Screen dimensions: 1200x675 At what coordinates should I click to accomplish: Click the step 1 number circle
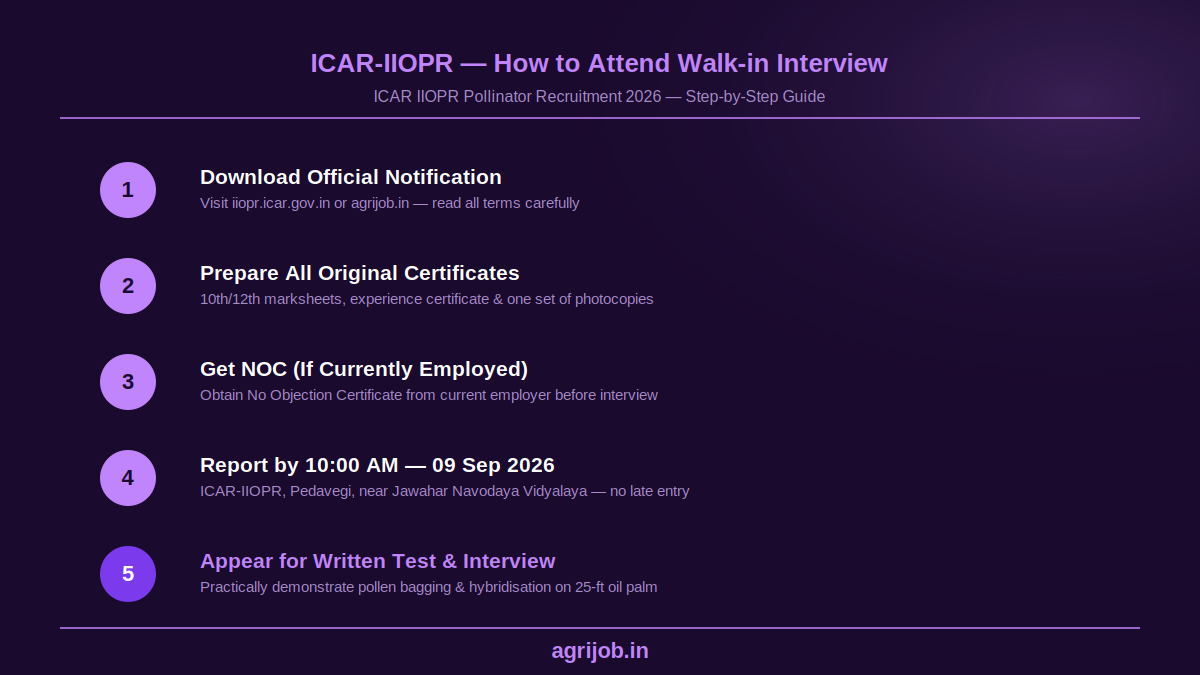[128, 190]
